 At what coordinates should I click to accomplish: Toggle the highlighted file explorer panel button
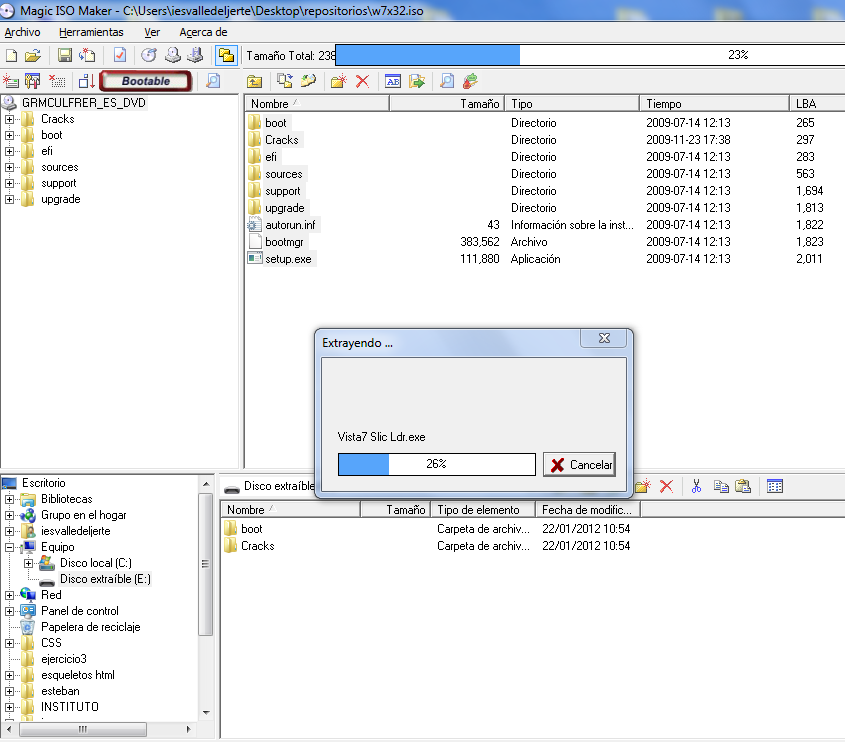coord(226,55)
